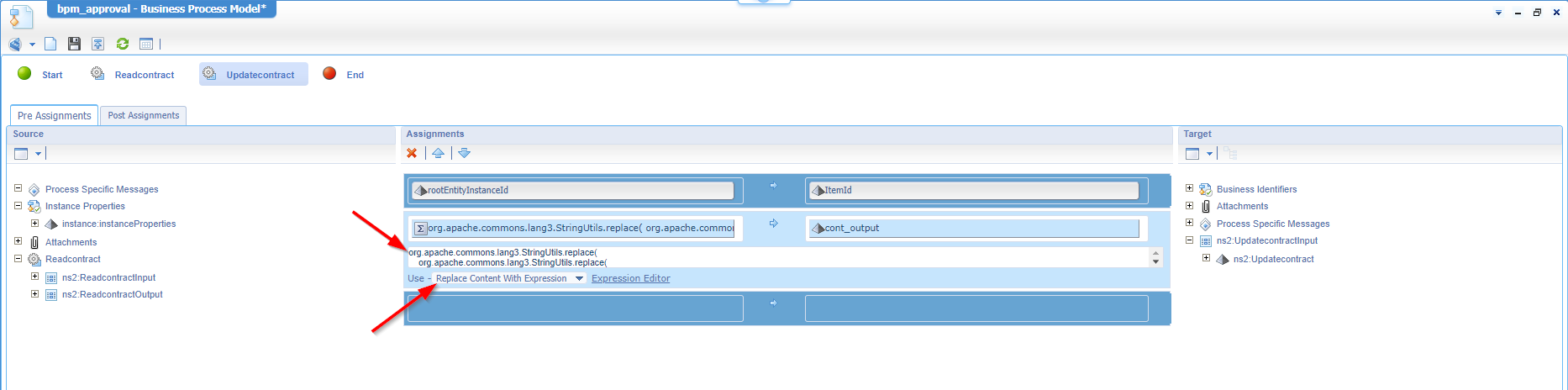Click the Publish upload arrow icon
The width and height of the screenshot is (1568, 390).
(98, 44)
